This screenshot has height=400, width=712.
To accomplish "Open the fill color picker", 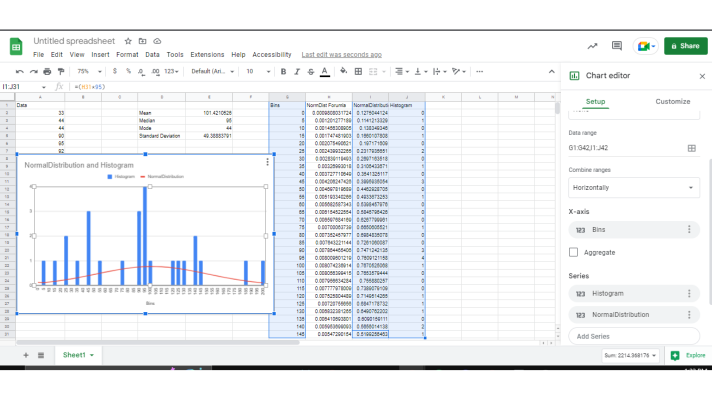I will coord(344,71).
